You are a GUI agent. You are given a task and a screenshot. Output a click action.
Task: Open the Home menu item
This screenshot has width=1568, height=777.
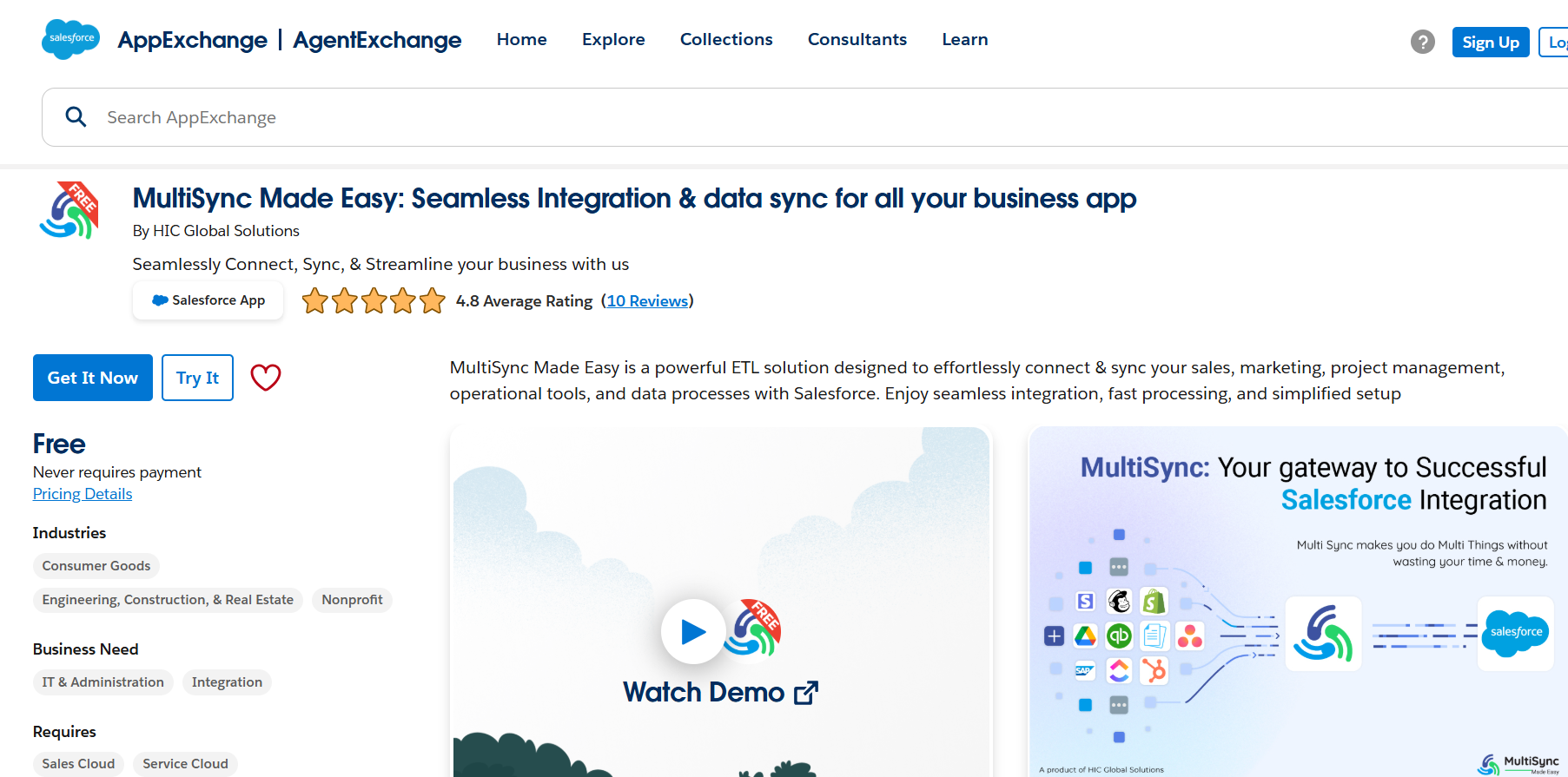click(x=522, y=40)
